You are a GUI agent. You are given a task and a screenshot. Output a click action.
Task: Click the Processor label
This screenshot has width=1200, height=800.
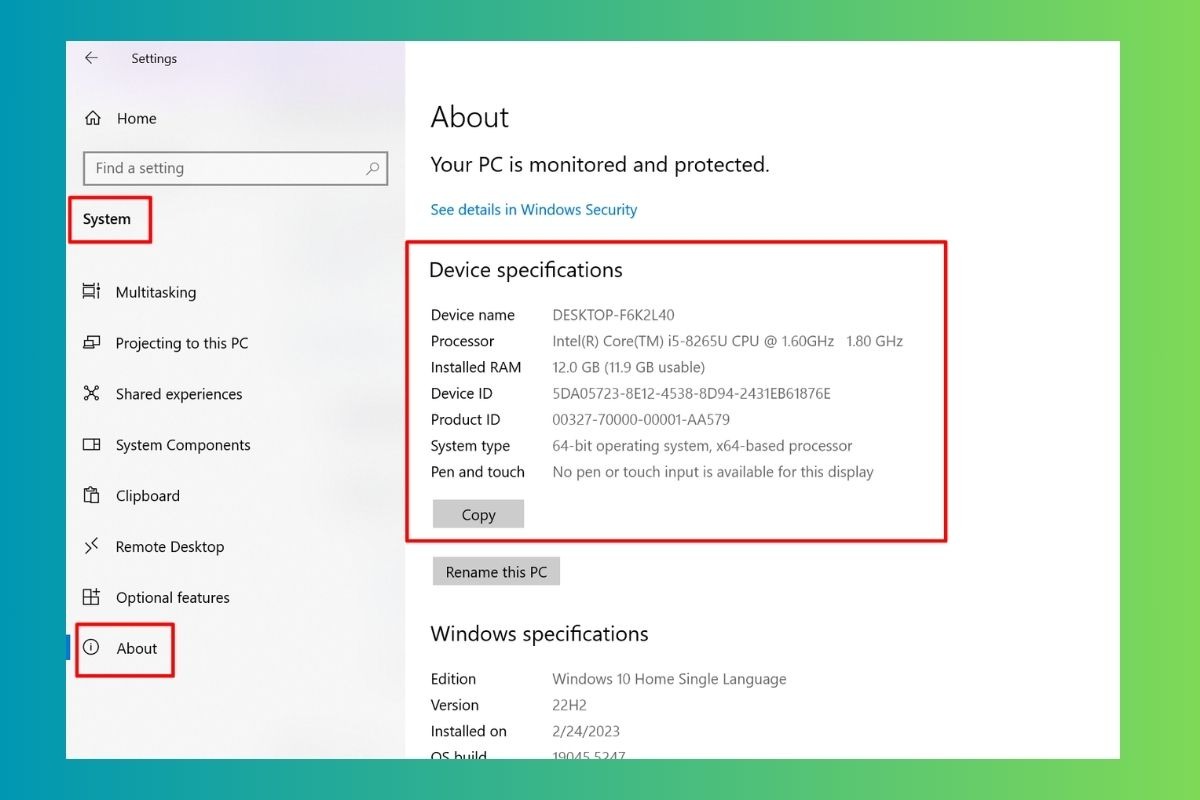point(463,341)
